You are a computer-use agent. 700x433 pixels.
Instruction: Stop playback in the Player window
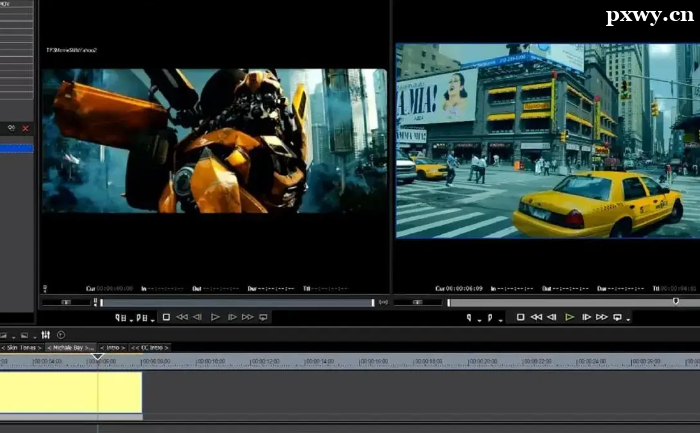tap(166, 317)
